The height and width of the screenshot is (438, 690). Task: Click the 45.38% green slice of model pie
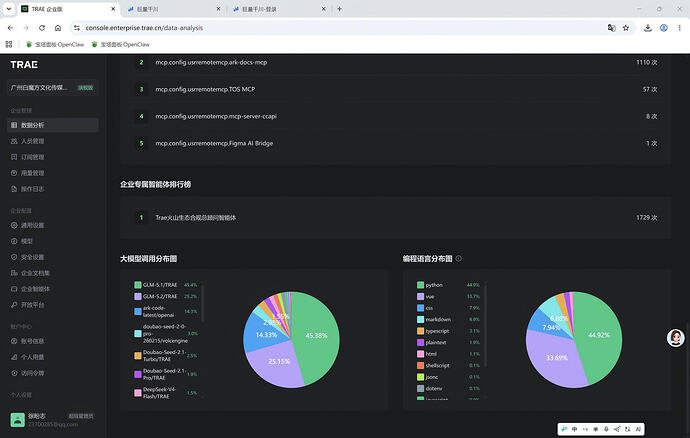[317, 336]
